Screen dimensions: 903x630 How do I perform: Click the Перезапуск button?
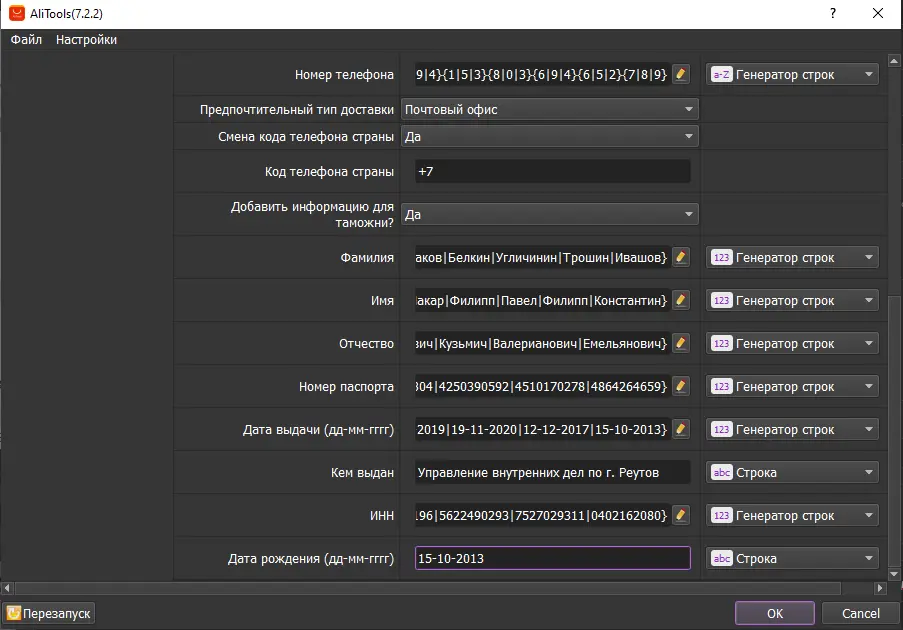click(x=49, y=613)
